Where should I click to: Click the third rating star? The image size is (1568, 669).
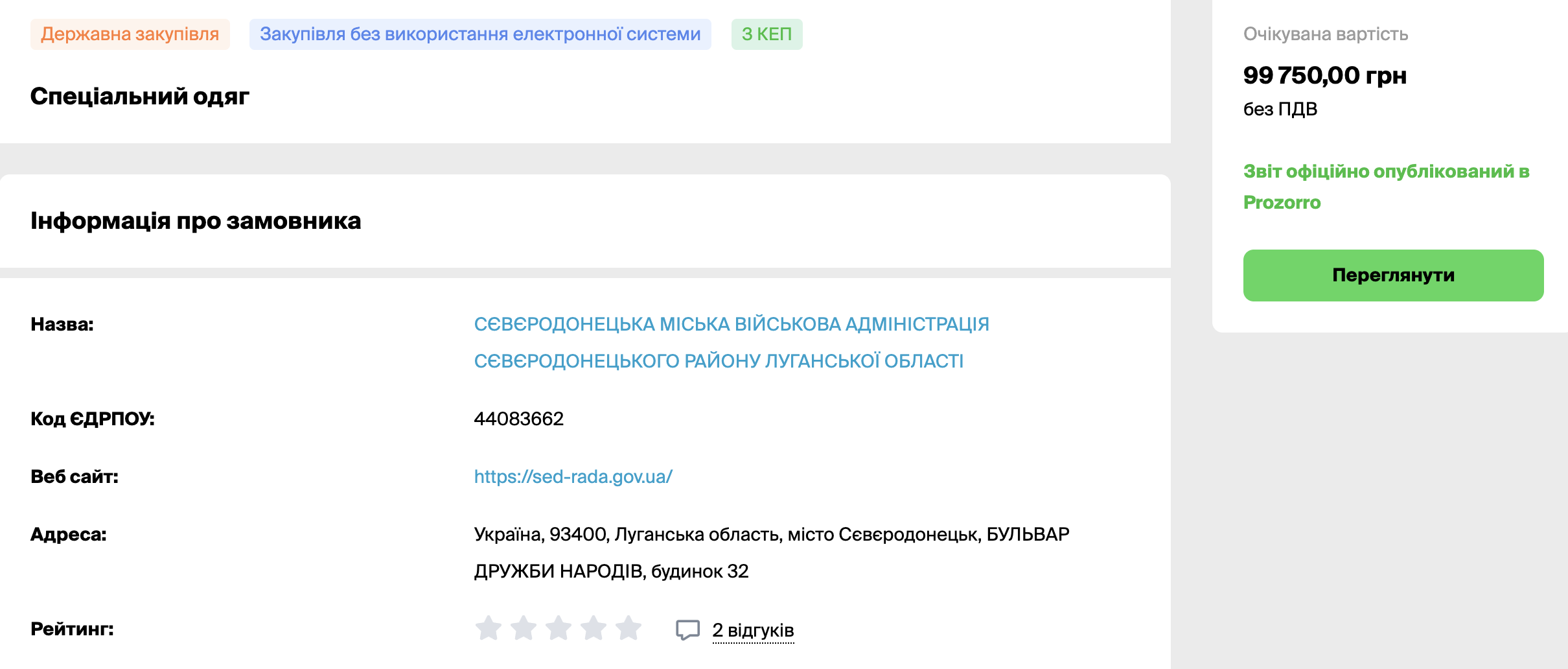pyautogui.click(x=559, y=628)
